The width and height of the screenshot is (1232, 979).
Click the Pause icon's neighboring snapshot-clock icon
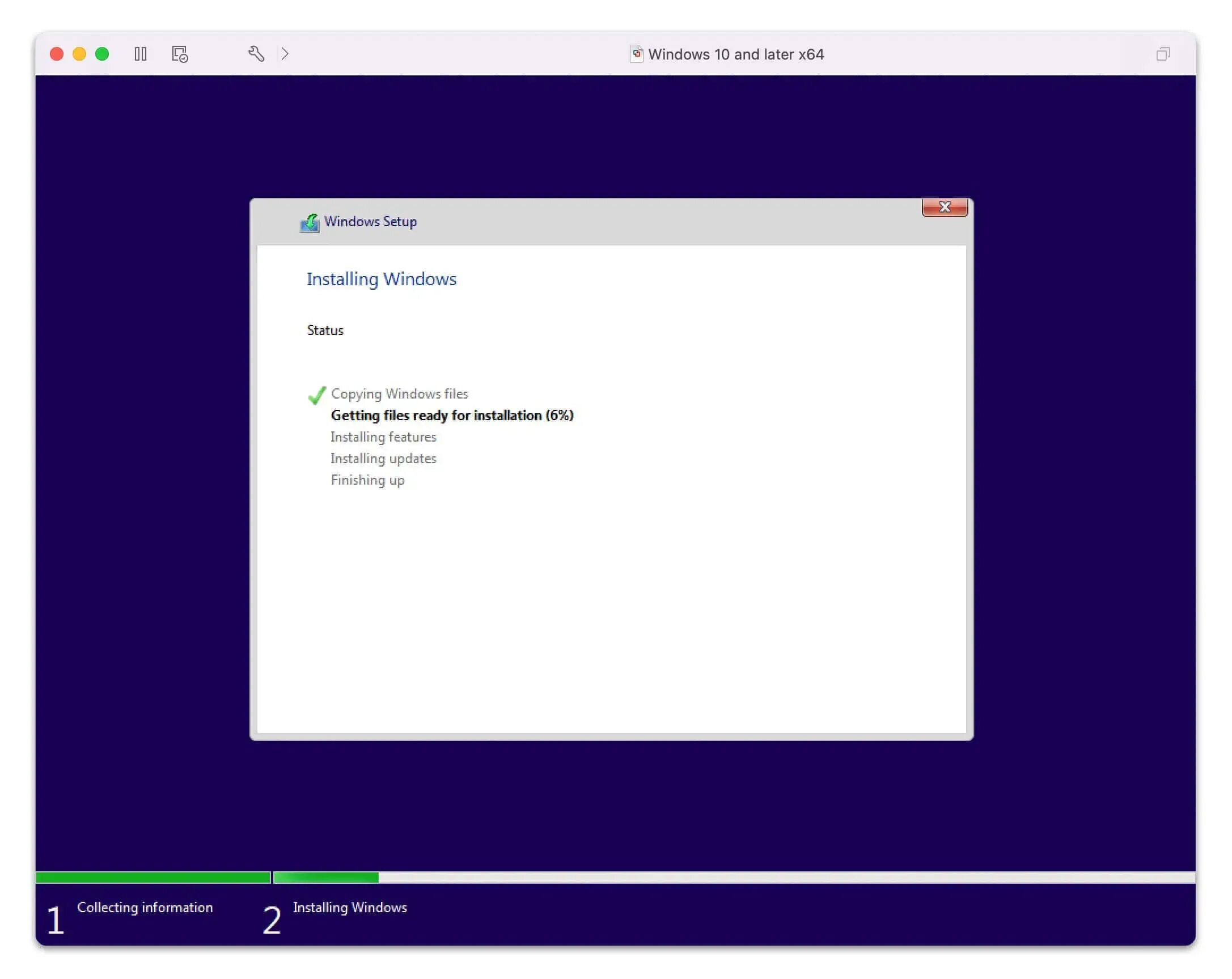coord(178,54)
